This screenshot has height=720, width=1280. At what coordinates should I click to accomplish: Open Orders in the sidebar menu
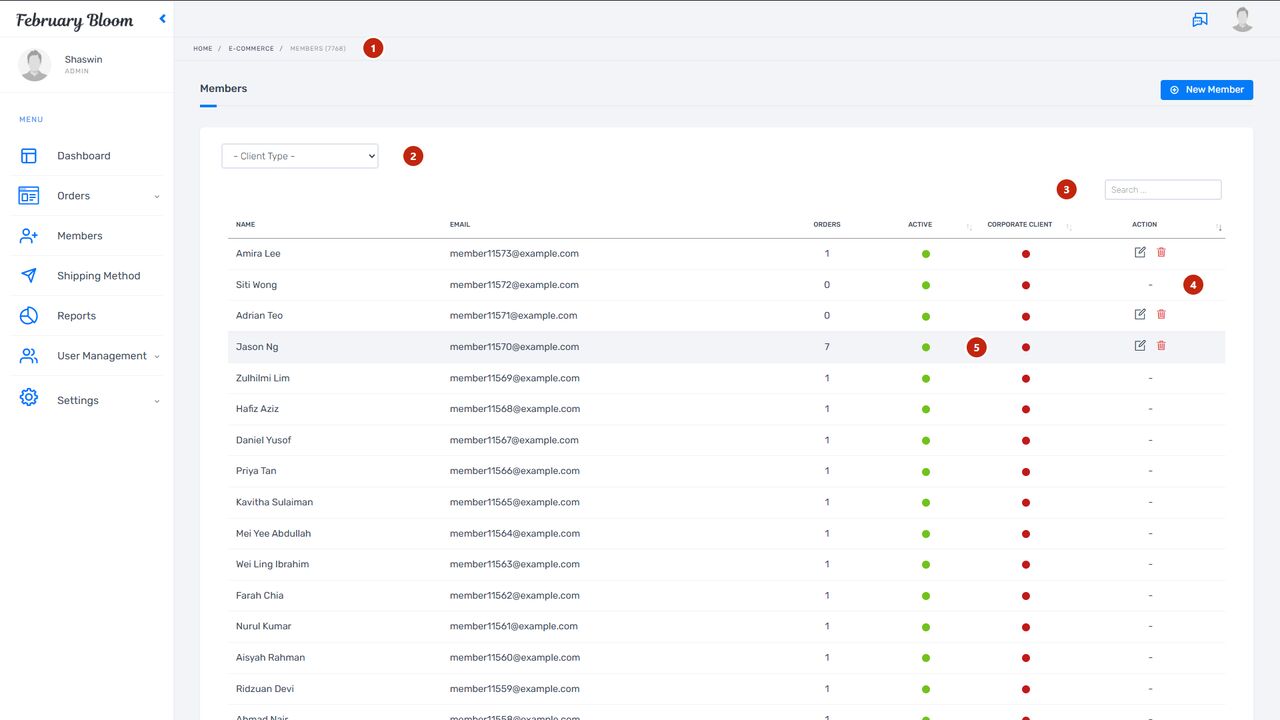tap(73, 196)
